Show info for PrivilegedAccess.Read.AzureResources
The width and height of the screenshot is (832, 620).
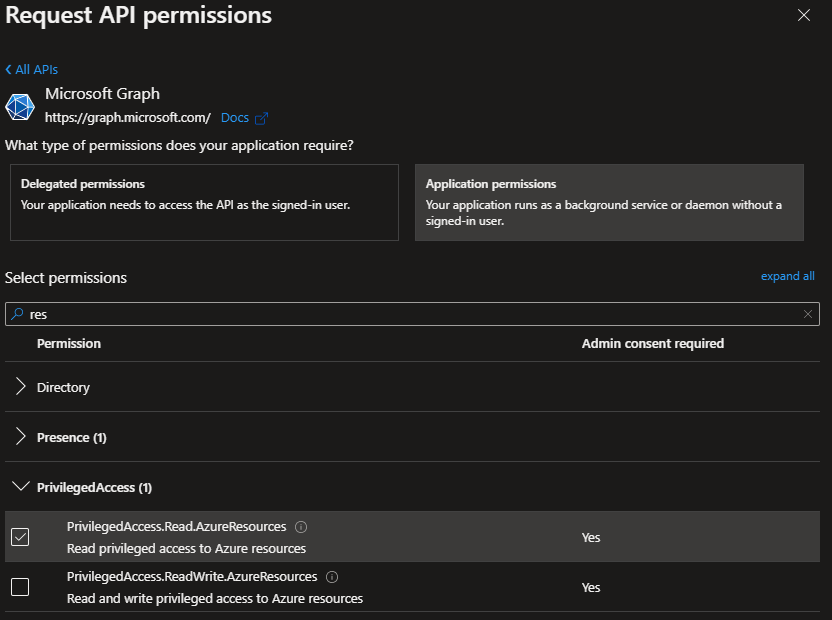(301, 527)
